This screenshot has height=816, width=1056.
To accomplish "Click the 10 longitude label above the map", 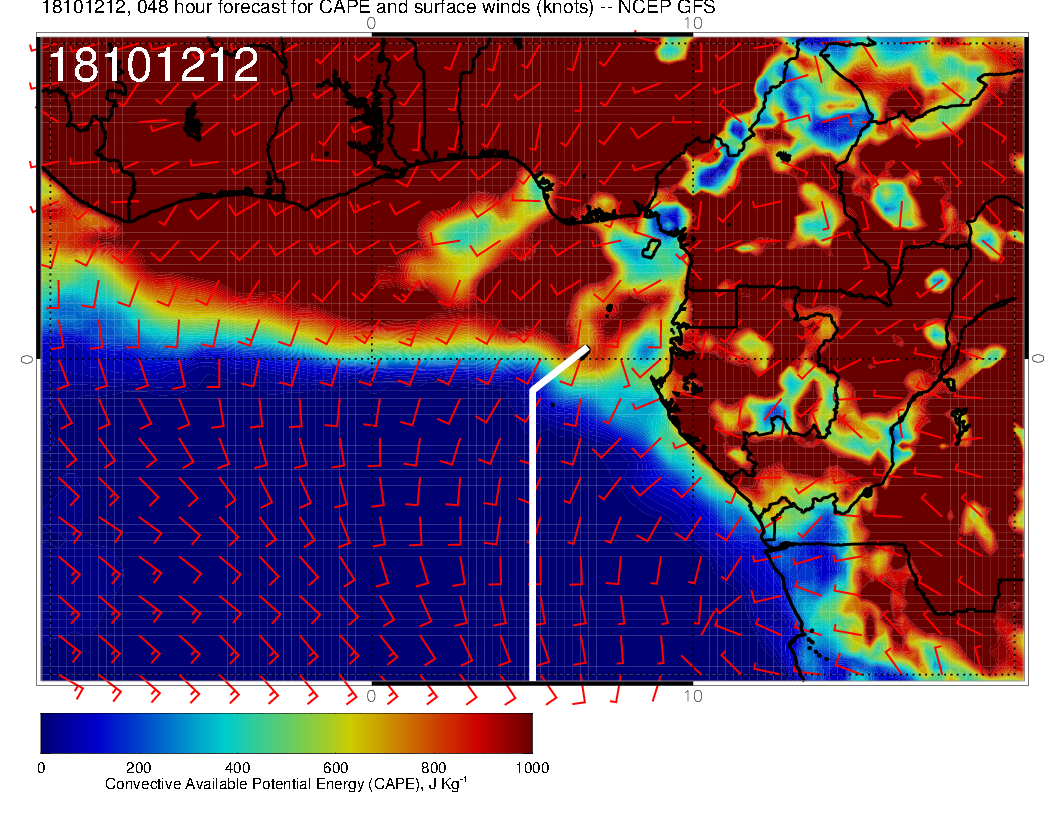I will 692,23.
